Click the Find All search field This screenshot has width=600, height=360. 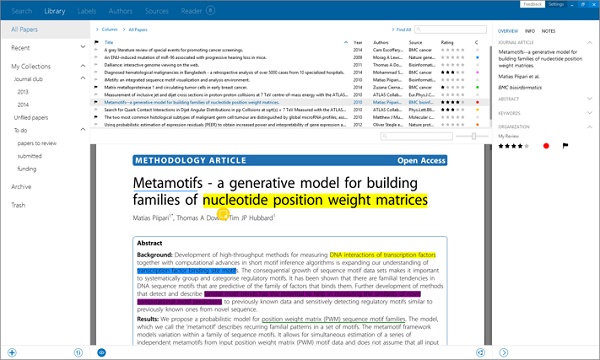tap(450, 29)
